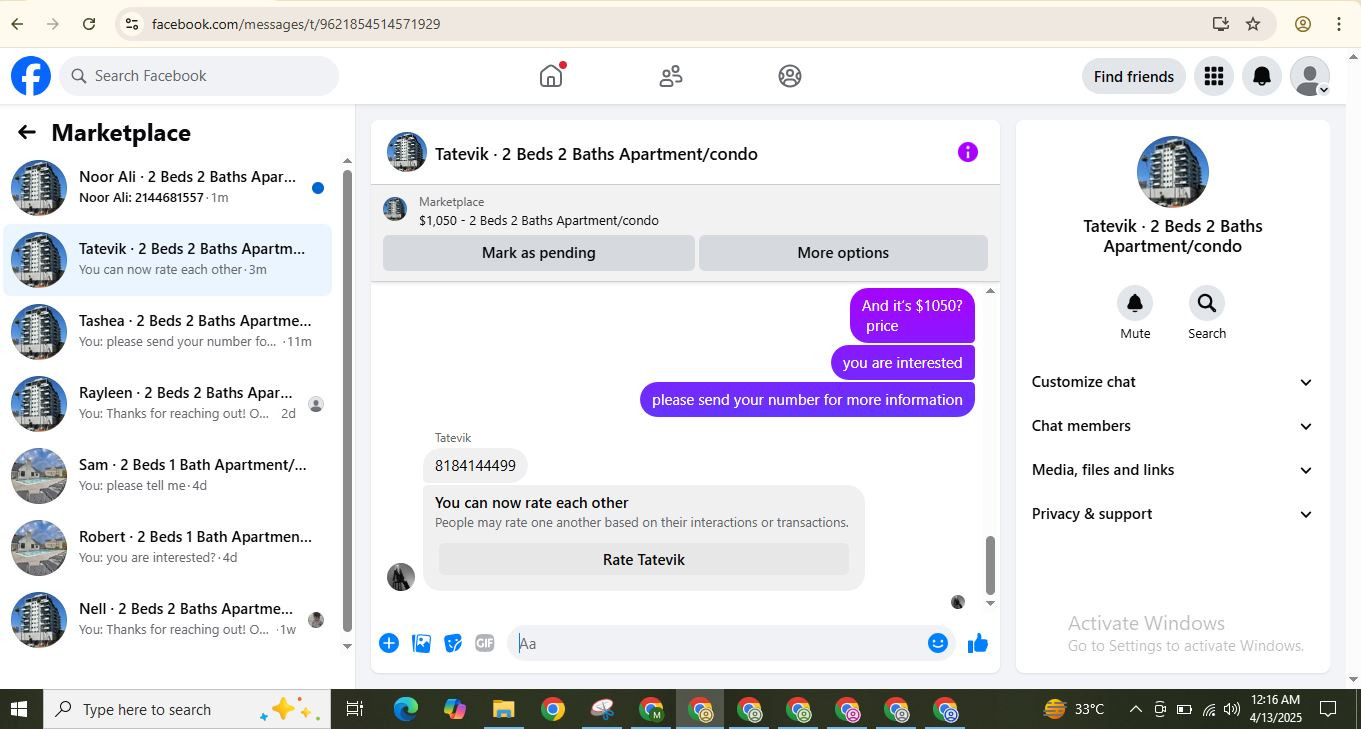Image resolution: width=1361 pixels, height=729 pixels.
Task: Click the install app icon in address bar
Action: click(1220, 24)
